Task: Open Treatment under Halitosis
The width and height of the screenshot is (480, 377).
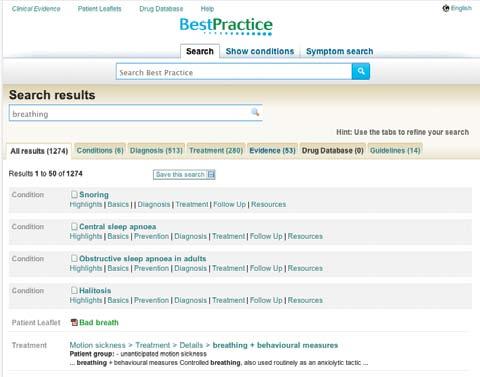Action: 228,300
